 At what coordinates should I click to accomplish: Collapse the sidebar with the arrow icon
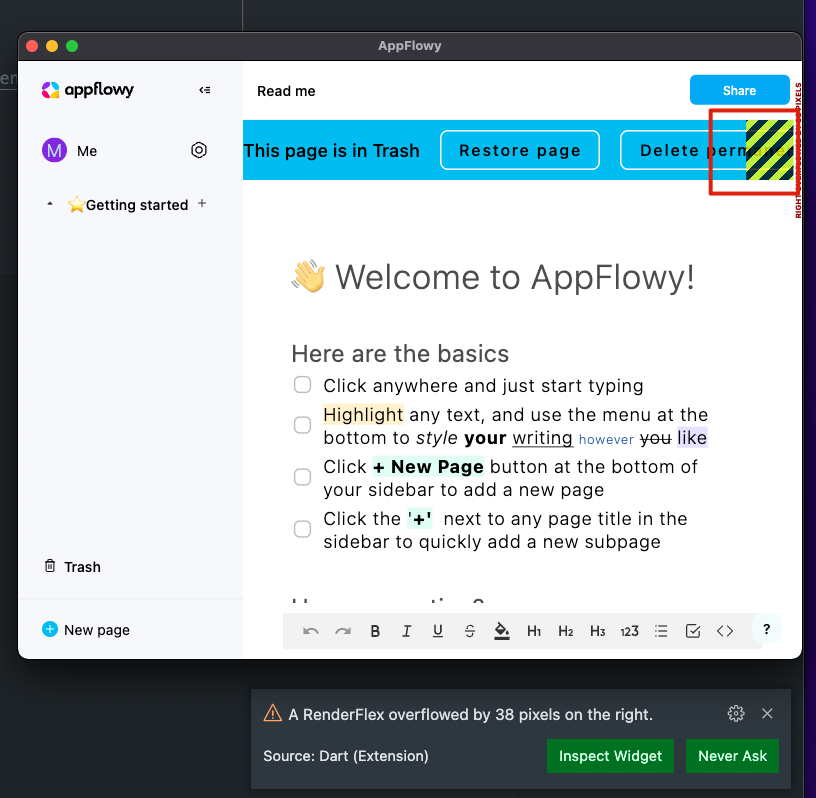[x=205, y=90]
